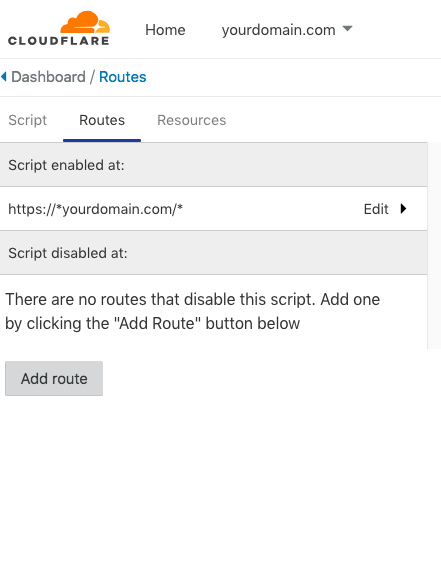Image resolution: width=441 pixels, height=574 pixels.
Task: Click the Routes breadcrumb link
Action: pos(123,77)
